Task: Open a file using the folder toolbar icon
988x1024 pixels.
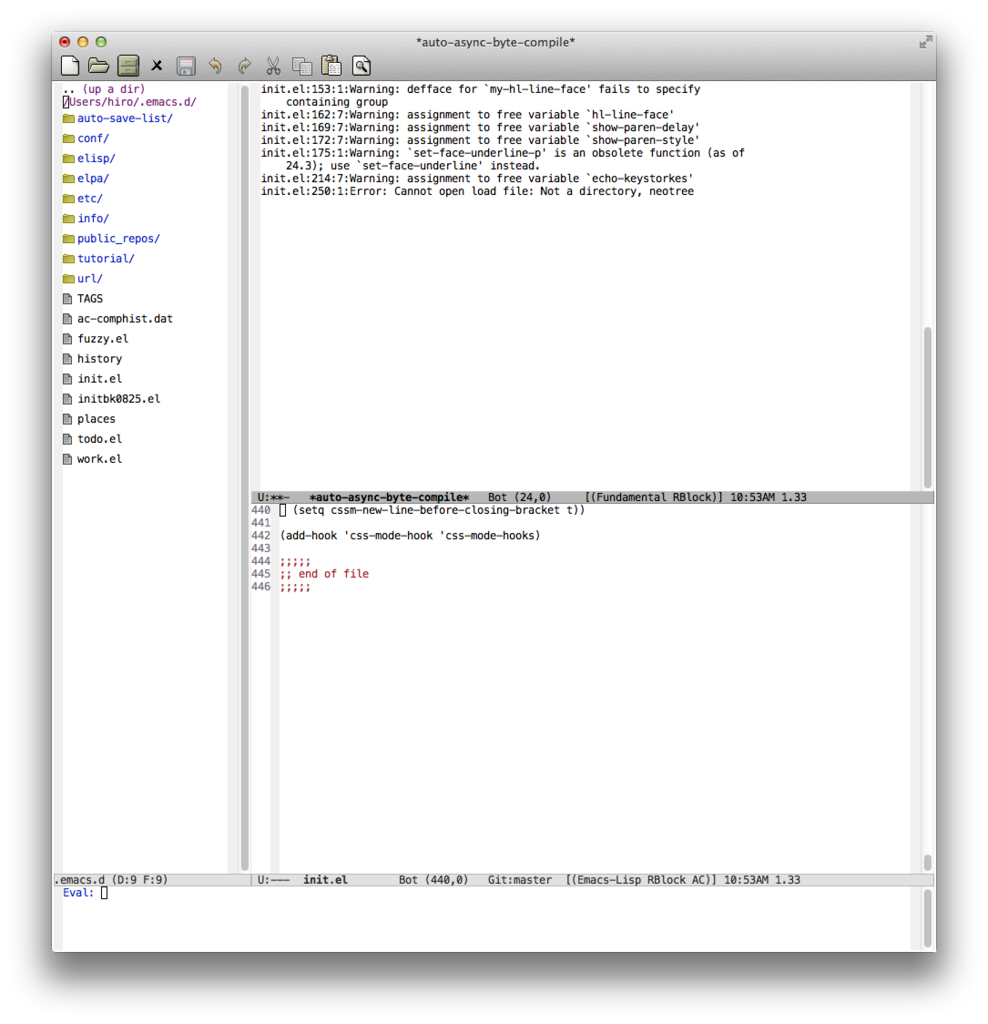Action: 98,65
